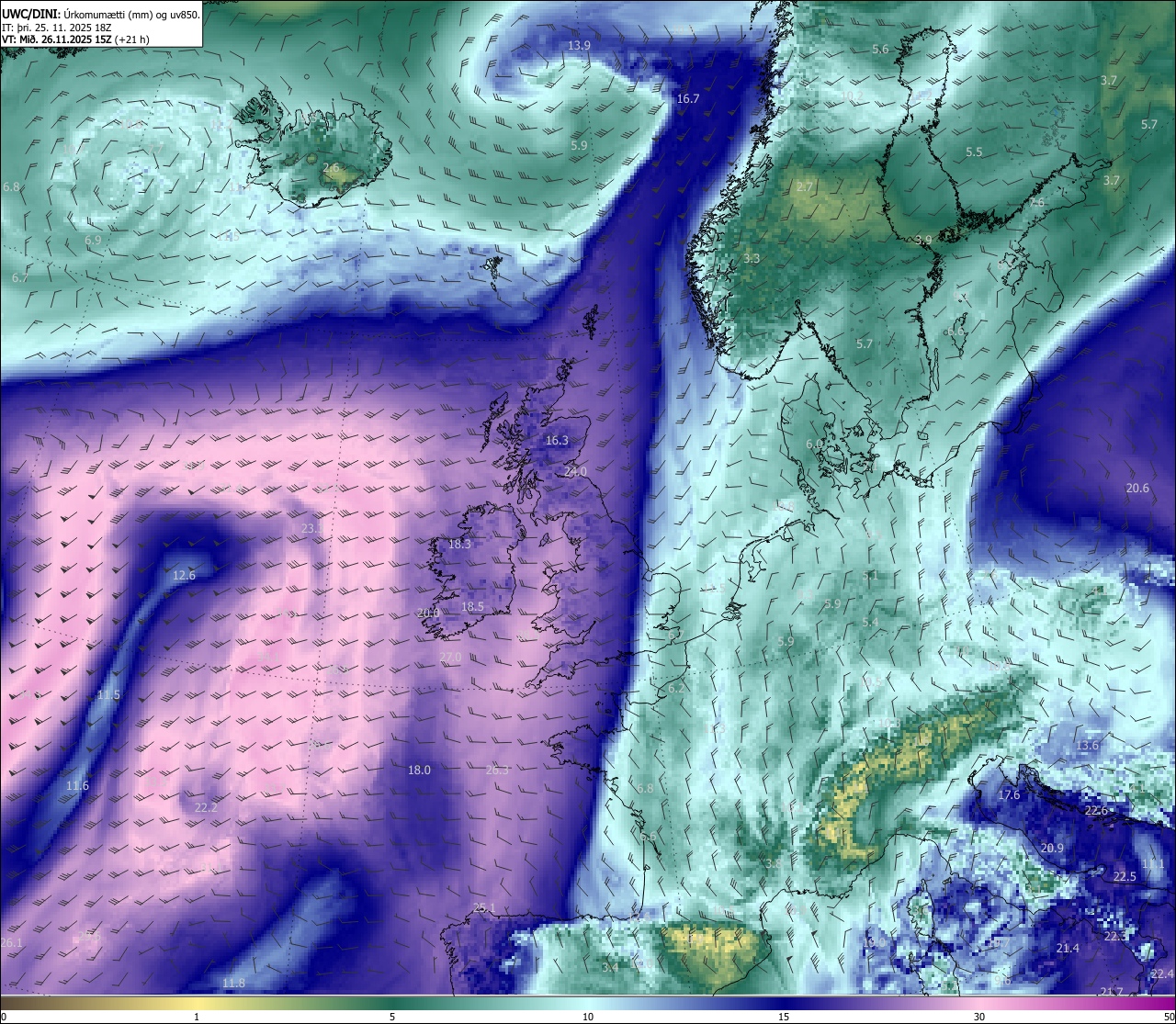Click the "22.6" value label
Viewport: 1176px width, 1024px height.
tap(1096, 811)
